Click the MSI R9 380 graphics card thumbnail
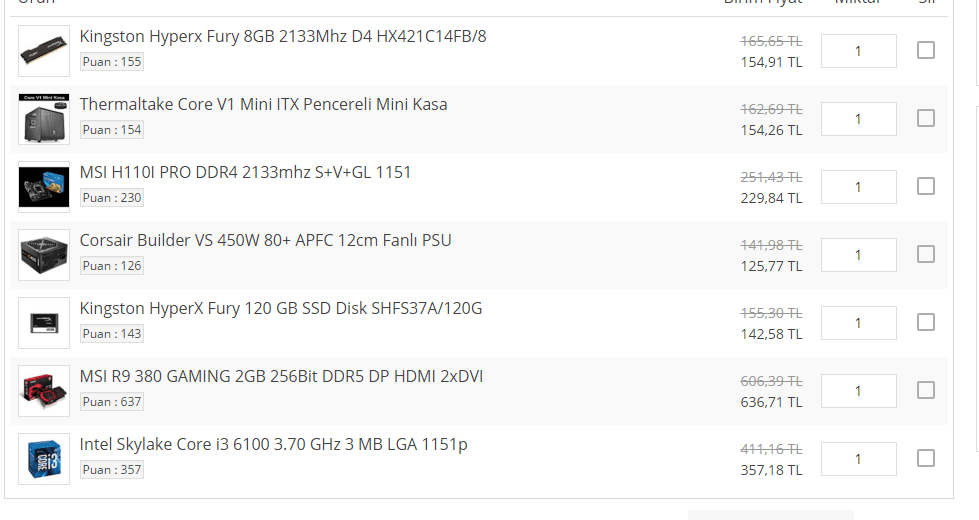Image resolution: width=979 pixels, height=520 pixels. pos(44,391)
